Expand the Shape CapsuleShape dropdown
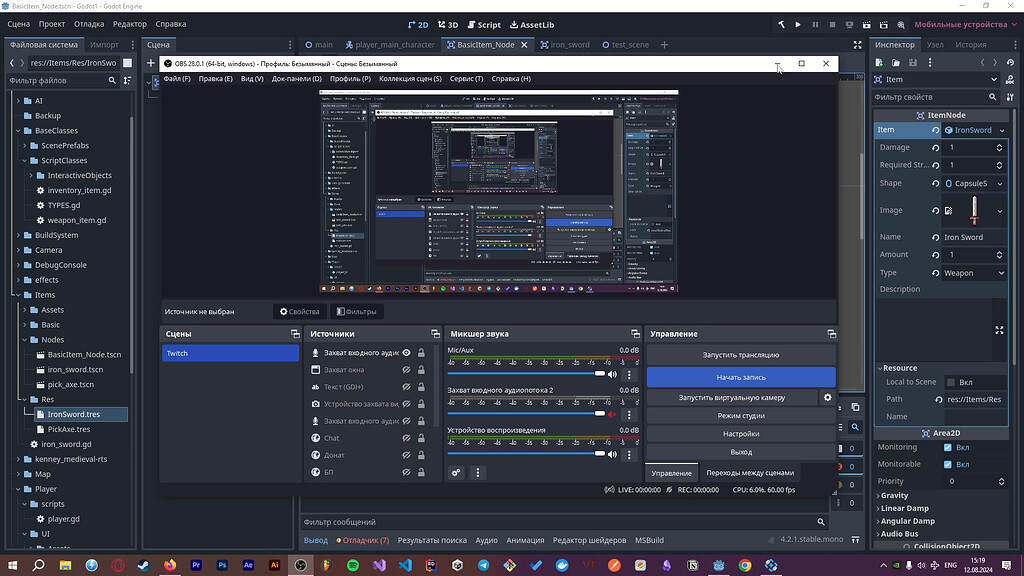This screenshot has width=1024, height=576. click(972, 182)
